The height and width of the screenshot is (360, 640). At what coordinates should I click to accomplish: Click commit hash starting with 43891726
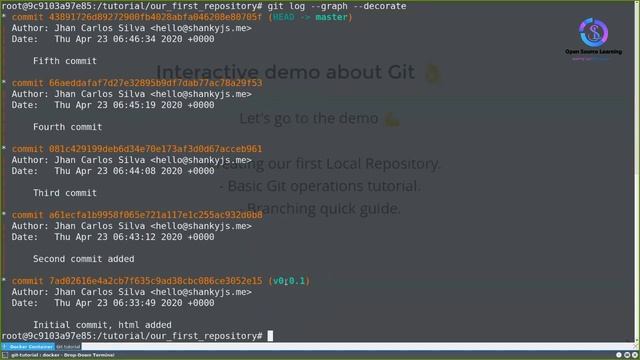click(156, 17)
